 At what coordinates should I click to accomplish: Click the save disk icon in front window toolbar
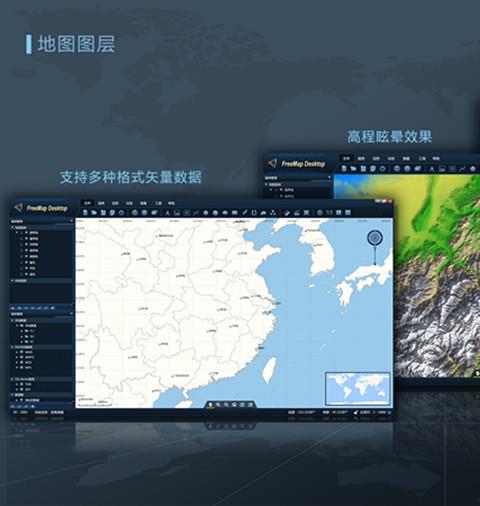pos(103,212)
